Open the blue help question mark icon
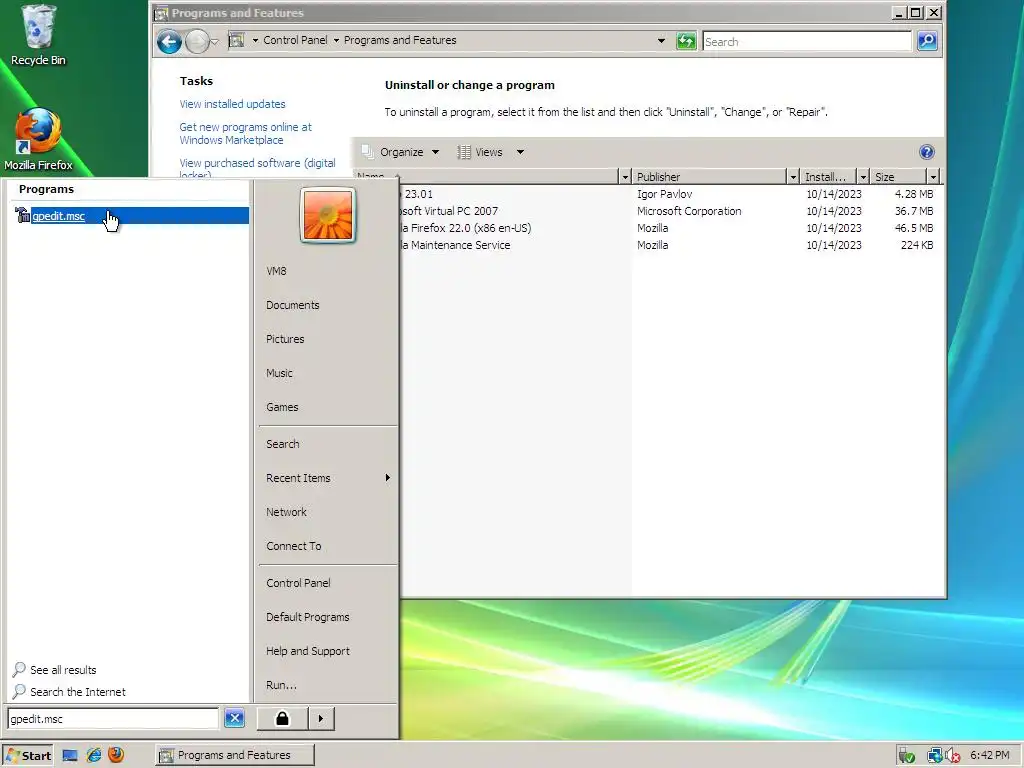The width and height of the screenshot is (1024, 768). coord(926,152)
